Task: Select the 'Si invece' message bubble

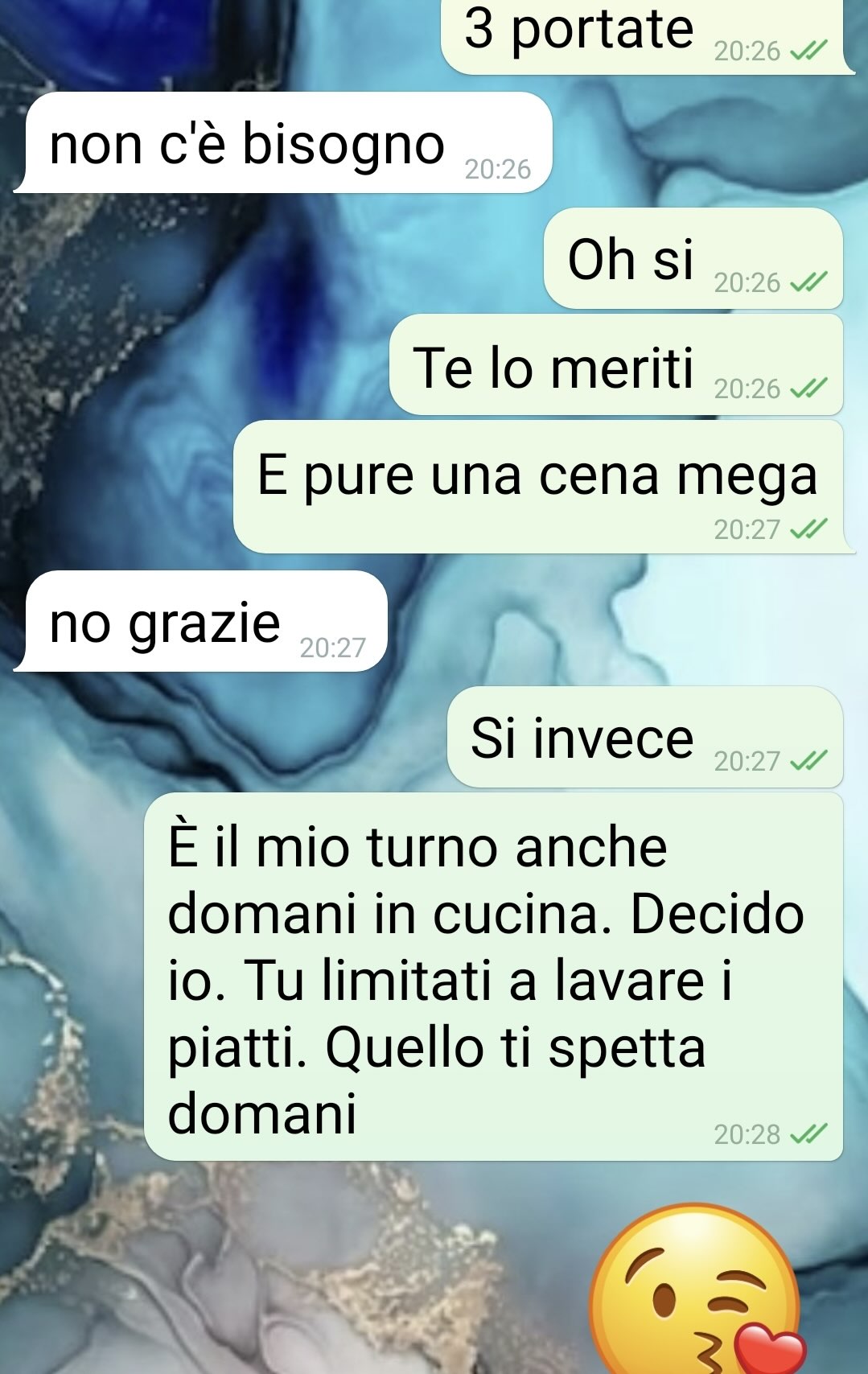Action: pyautogui.click(x=645, y=737)
